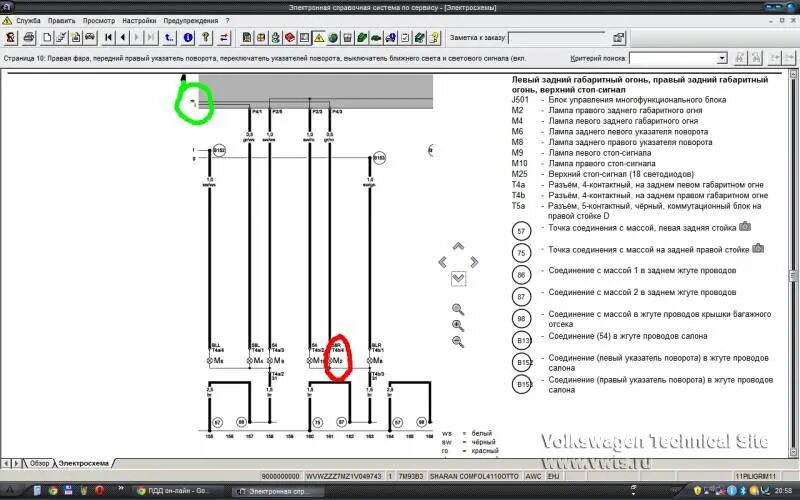Open the Служба menu

click(x=28, y=21)
